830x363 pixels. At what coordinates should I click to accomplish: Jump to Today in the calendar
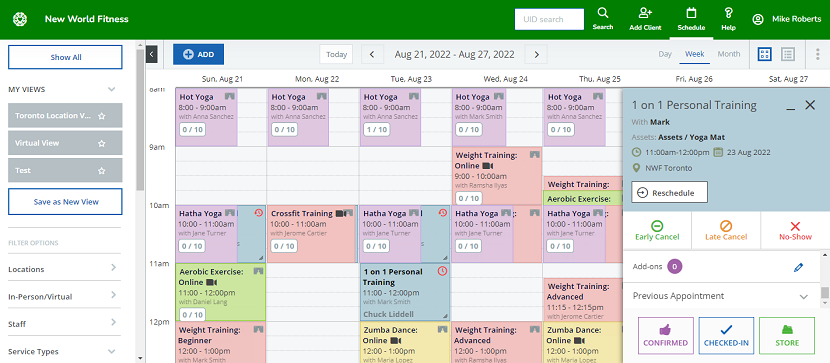[336, 54]
